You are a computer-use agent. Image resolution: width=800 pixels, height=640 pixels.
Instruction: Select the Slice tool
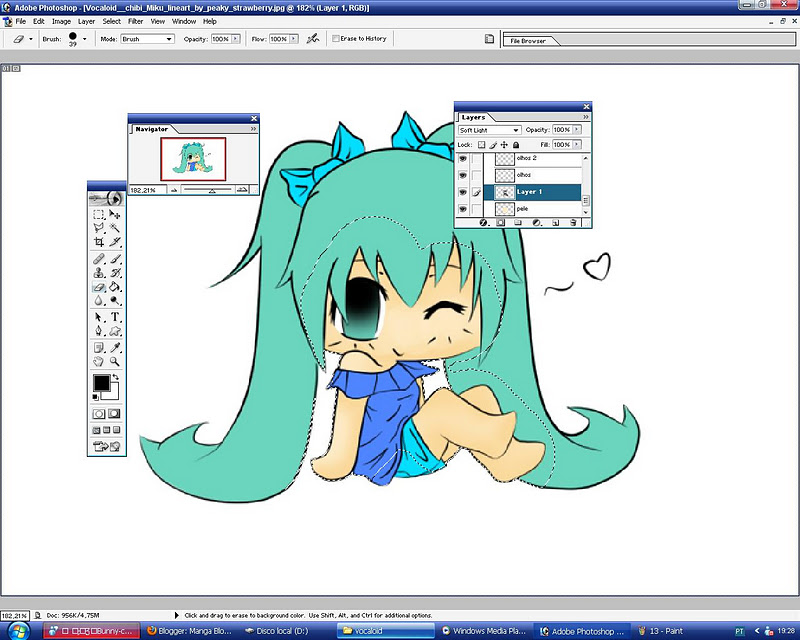[x=115, y=241]
